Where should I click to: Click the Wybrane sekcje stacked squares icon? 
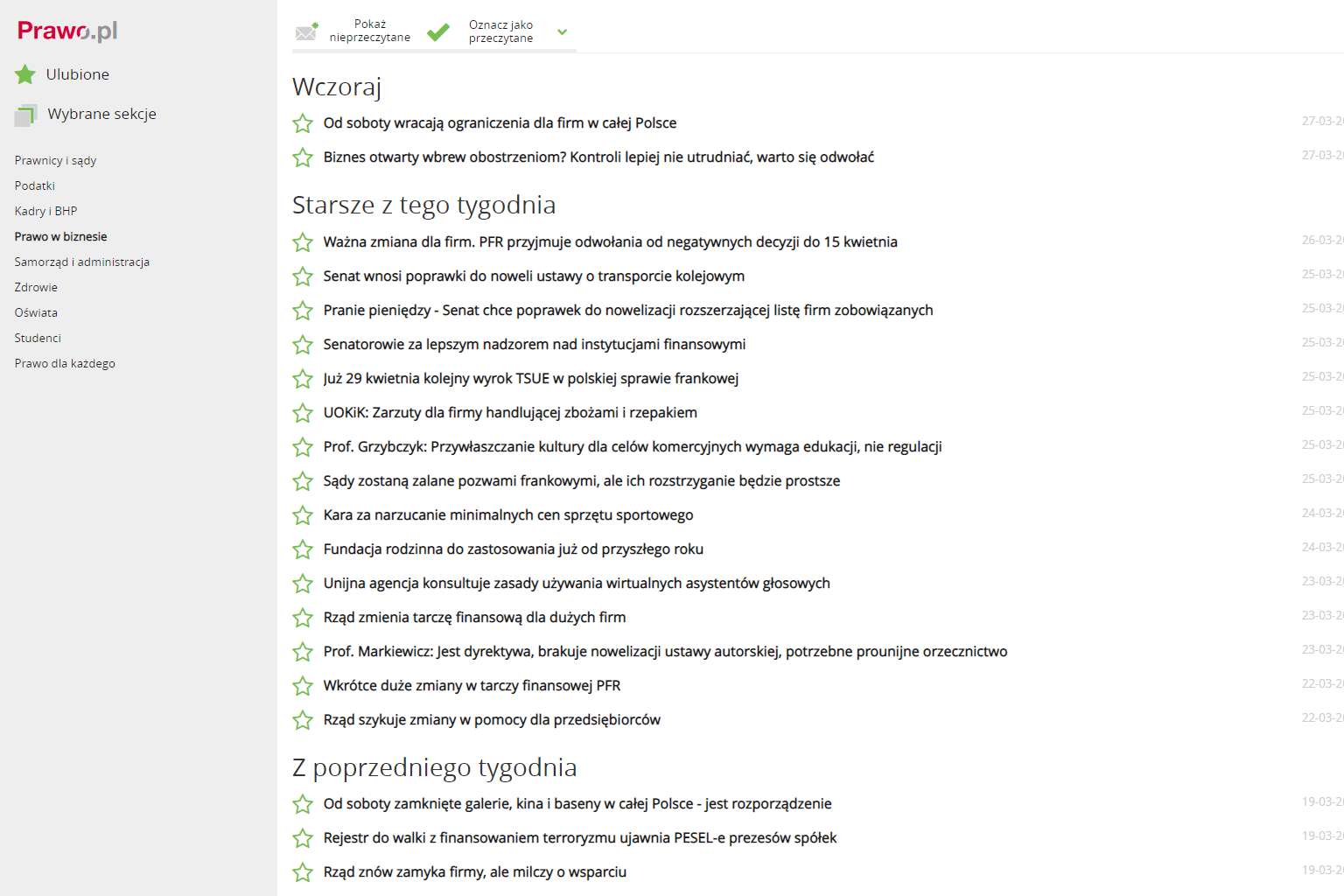pos(25,115)
